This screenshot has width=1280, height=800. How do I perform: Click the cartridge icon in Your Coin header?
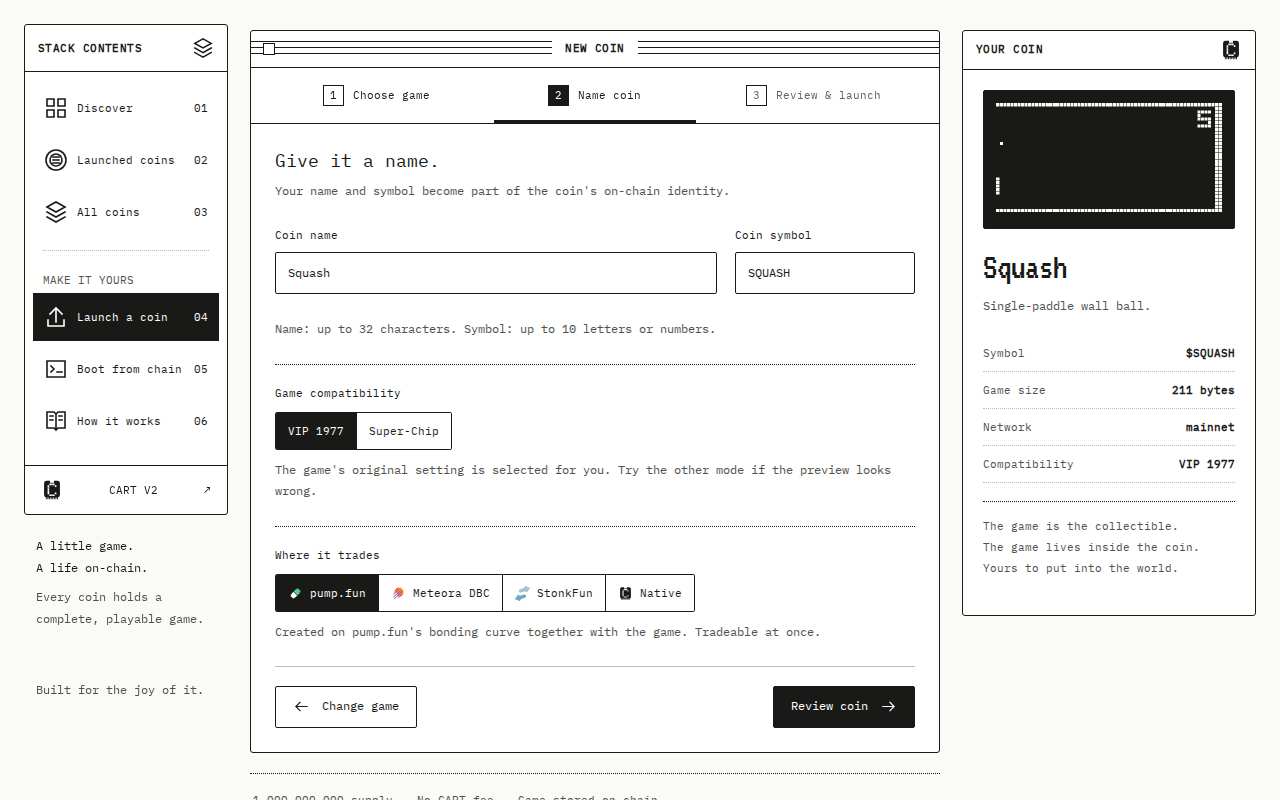point(1231,49)
